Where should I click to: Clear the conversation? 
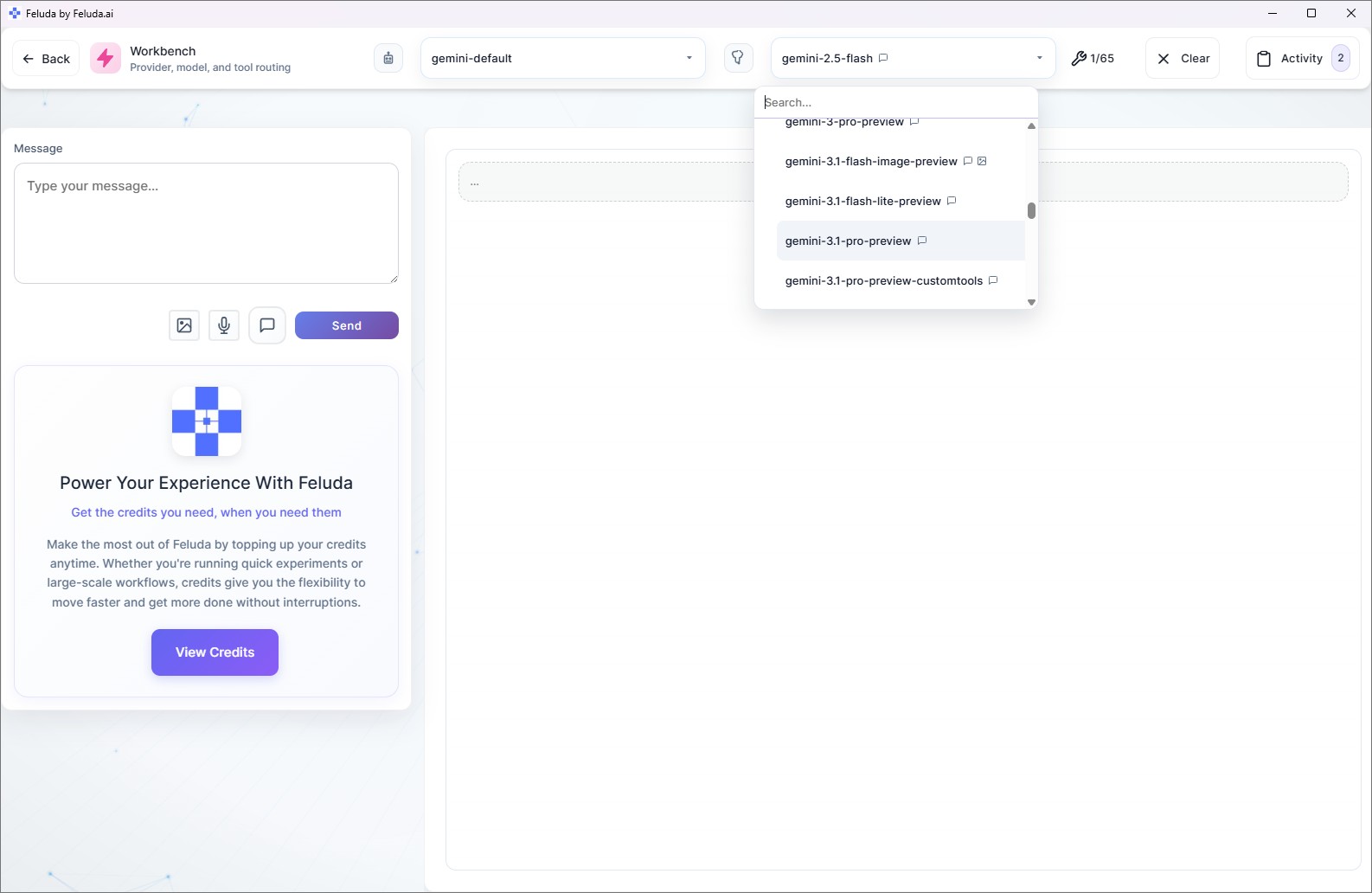click(1183, 58)
